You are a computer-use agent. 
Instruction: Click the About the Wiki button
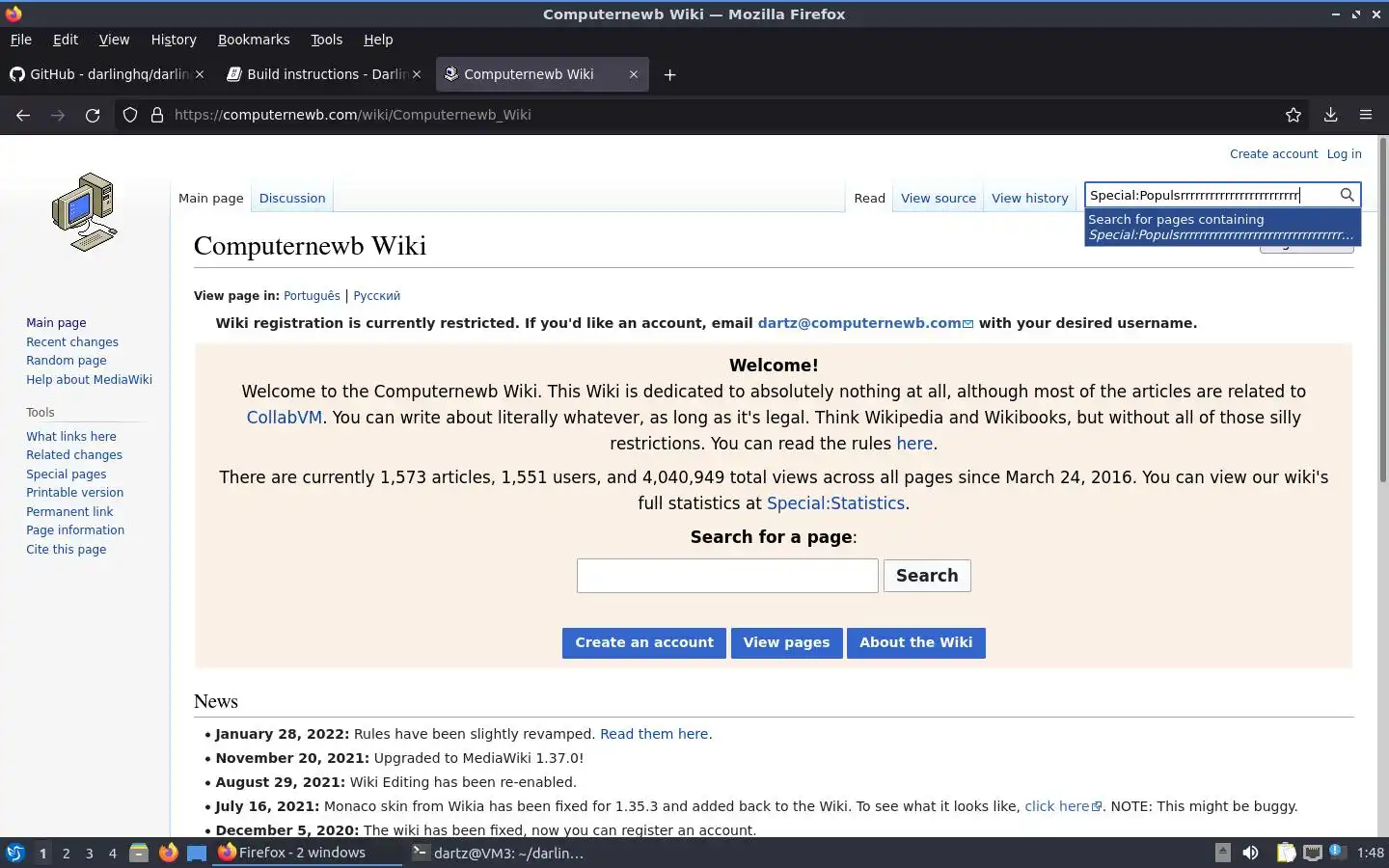916,642
